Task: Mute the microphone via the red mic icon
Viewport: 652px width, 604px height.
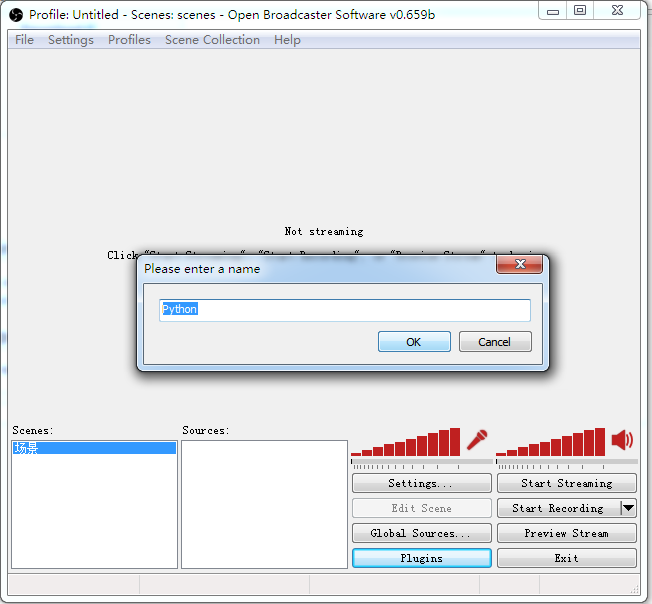Action: click(x=477, y=440)
